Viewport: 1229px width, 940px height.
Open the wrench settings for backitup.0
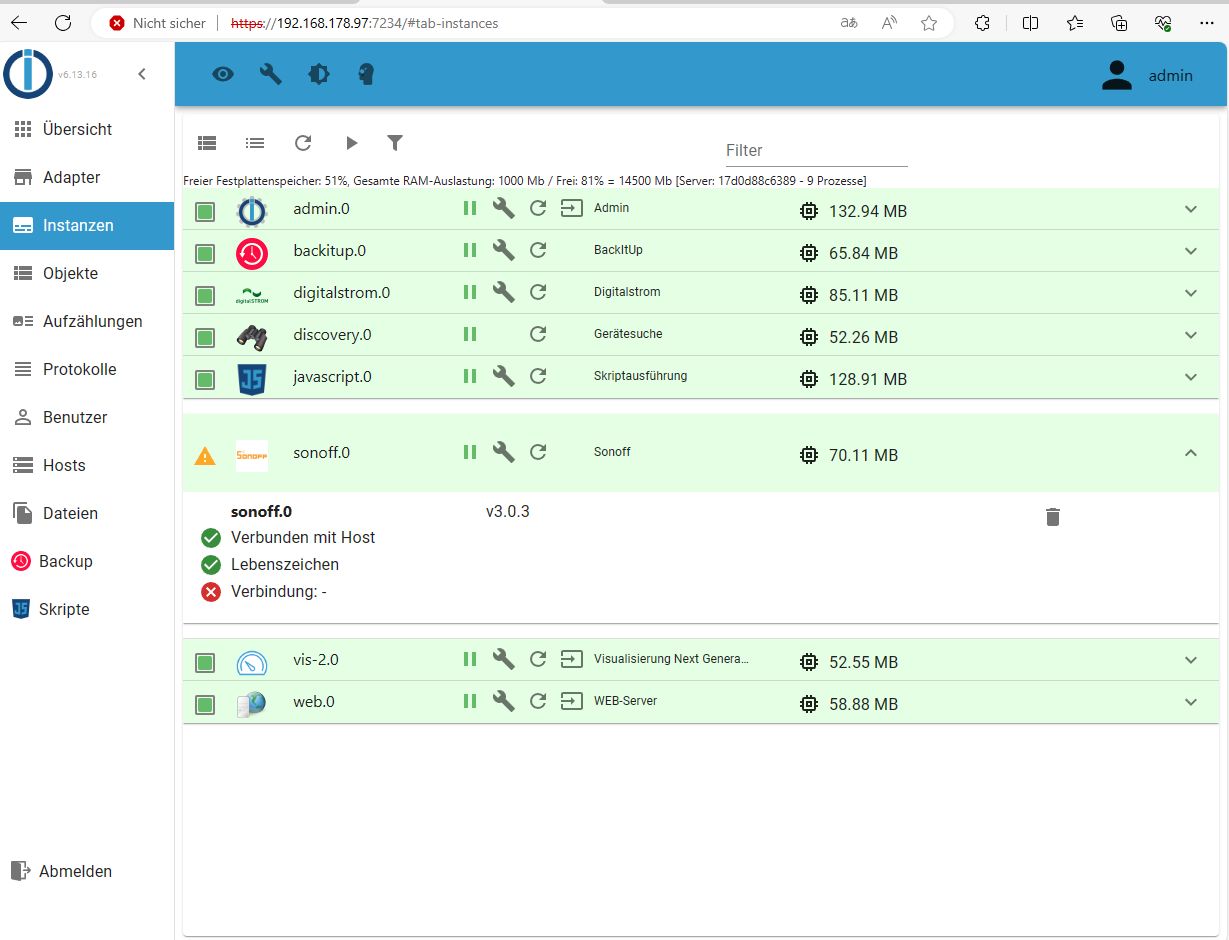pos(504,251)
